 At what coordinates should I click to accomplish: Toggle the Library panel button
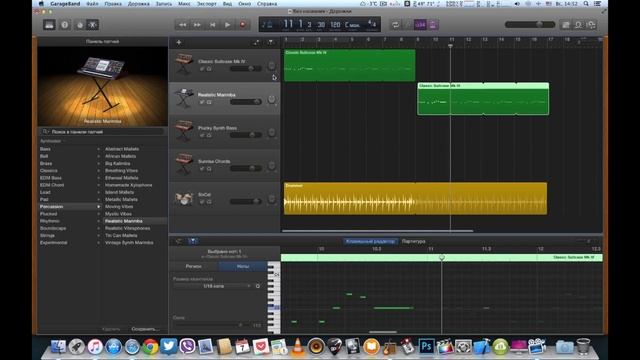49,25
